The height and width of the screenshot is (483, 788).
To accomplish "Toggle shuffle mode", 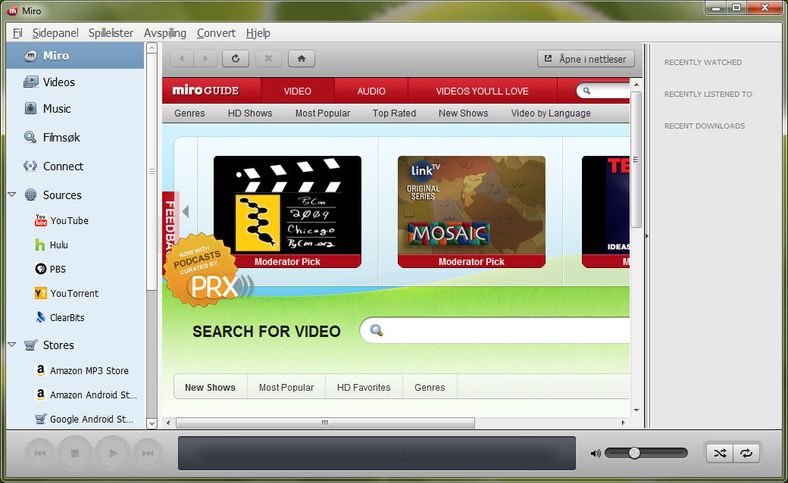I will pos(720,453).
